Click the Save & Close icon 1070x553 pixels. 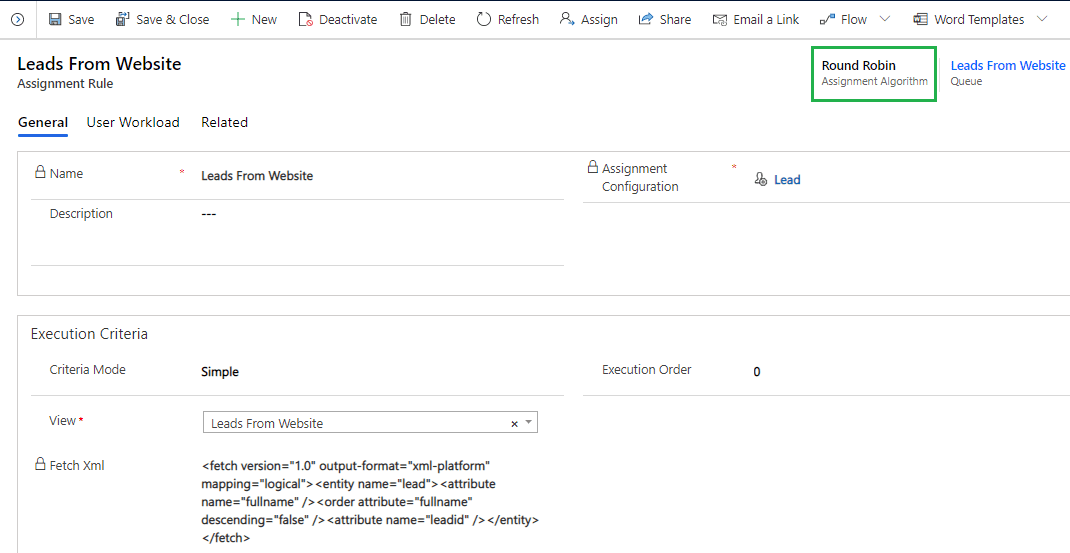tap(122, 19)
